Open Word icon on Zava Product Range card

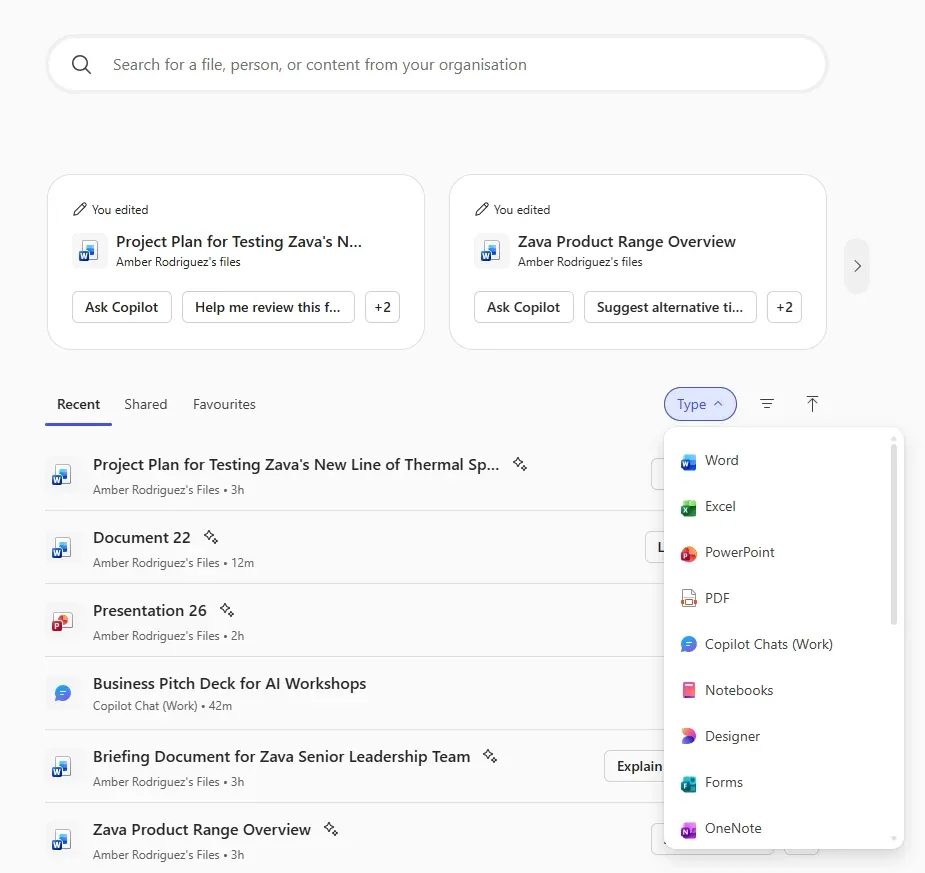(491, 251)
